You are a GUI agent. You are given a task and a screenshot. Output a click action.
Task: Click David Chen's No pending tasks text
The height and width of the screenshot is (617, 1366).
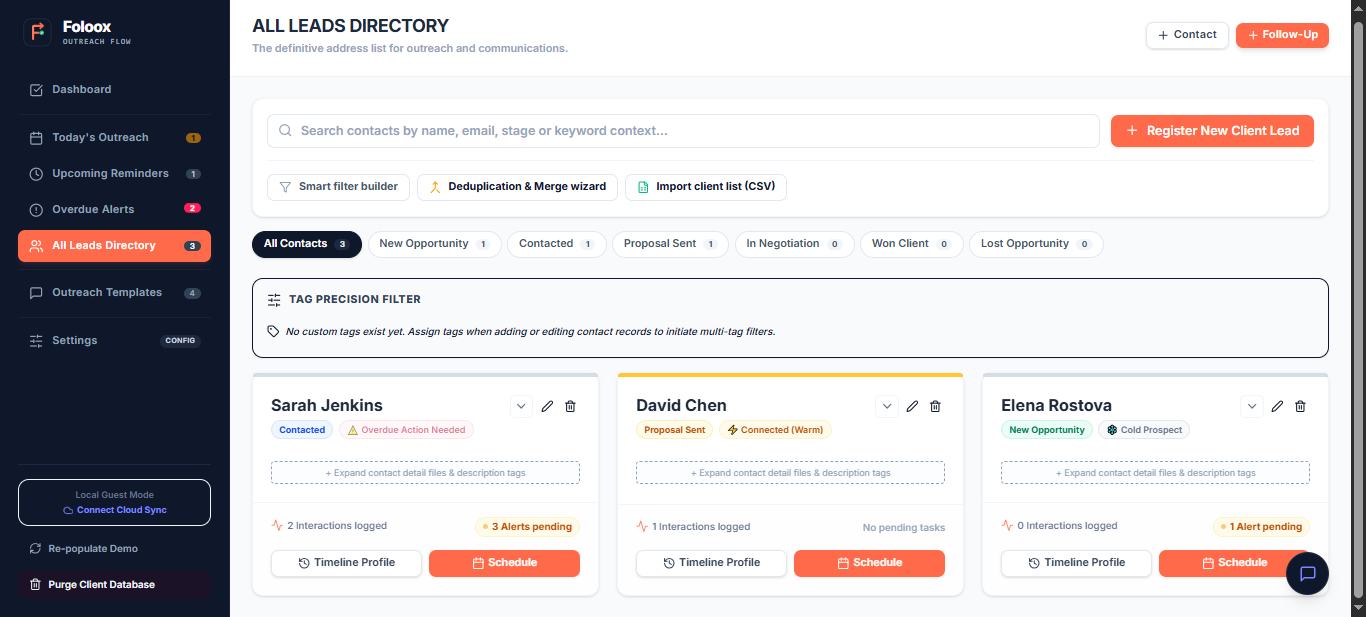pos(904,528)
